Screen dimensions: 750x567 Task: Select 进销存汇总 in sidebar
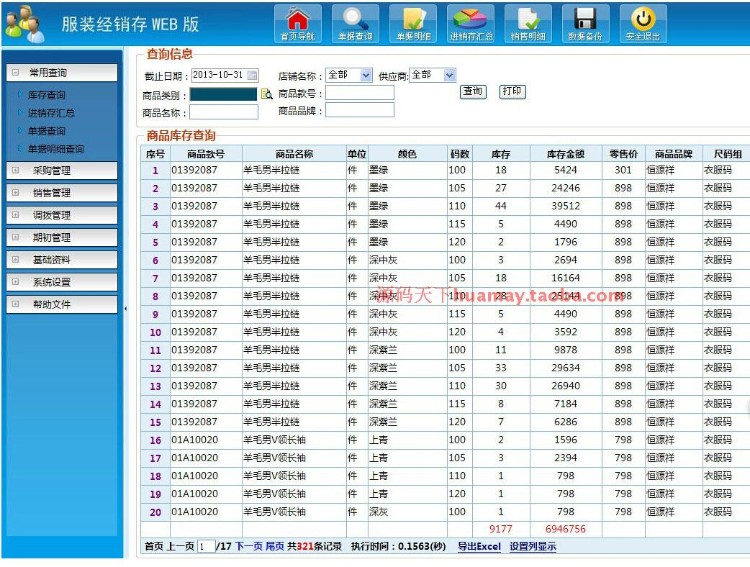pos(51,113)
